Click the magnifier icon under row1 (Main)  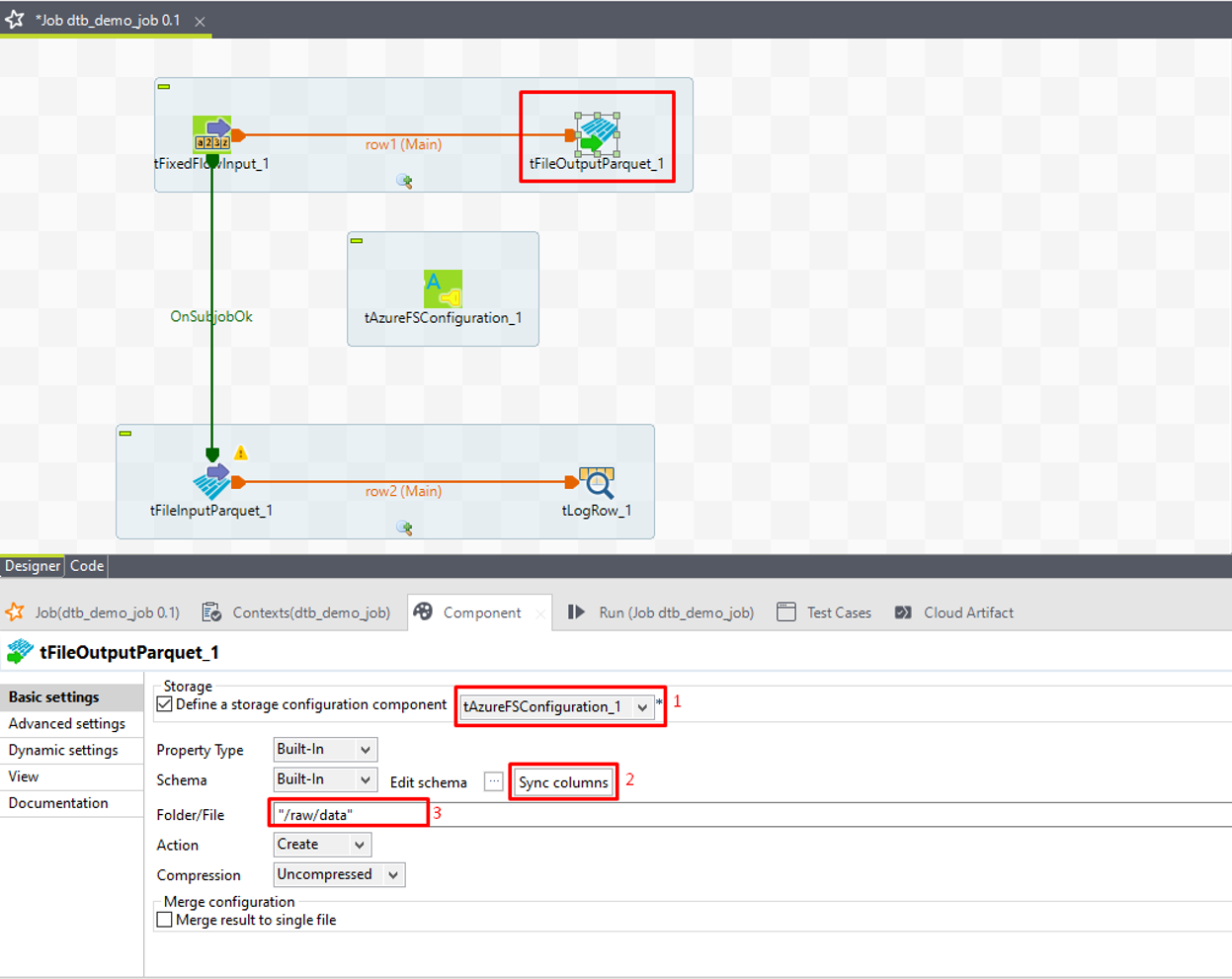pos(404,181)
